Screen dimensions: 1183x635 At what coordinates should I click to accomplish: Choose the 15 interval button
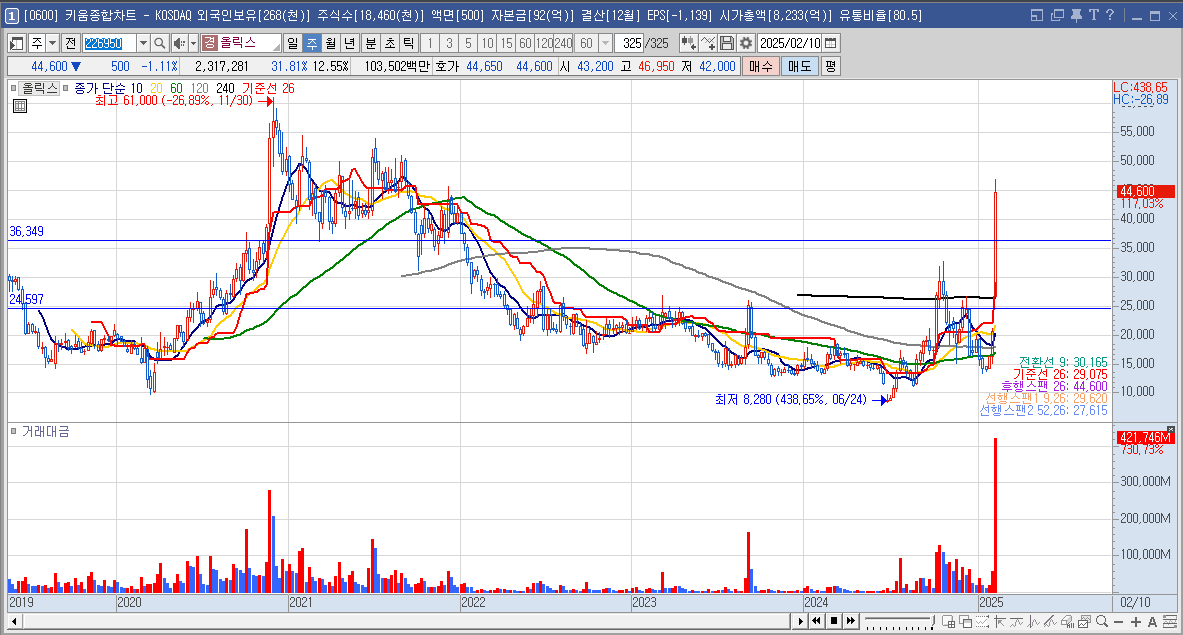pos(506,44)
